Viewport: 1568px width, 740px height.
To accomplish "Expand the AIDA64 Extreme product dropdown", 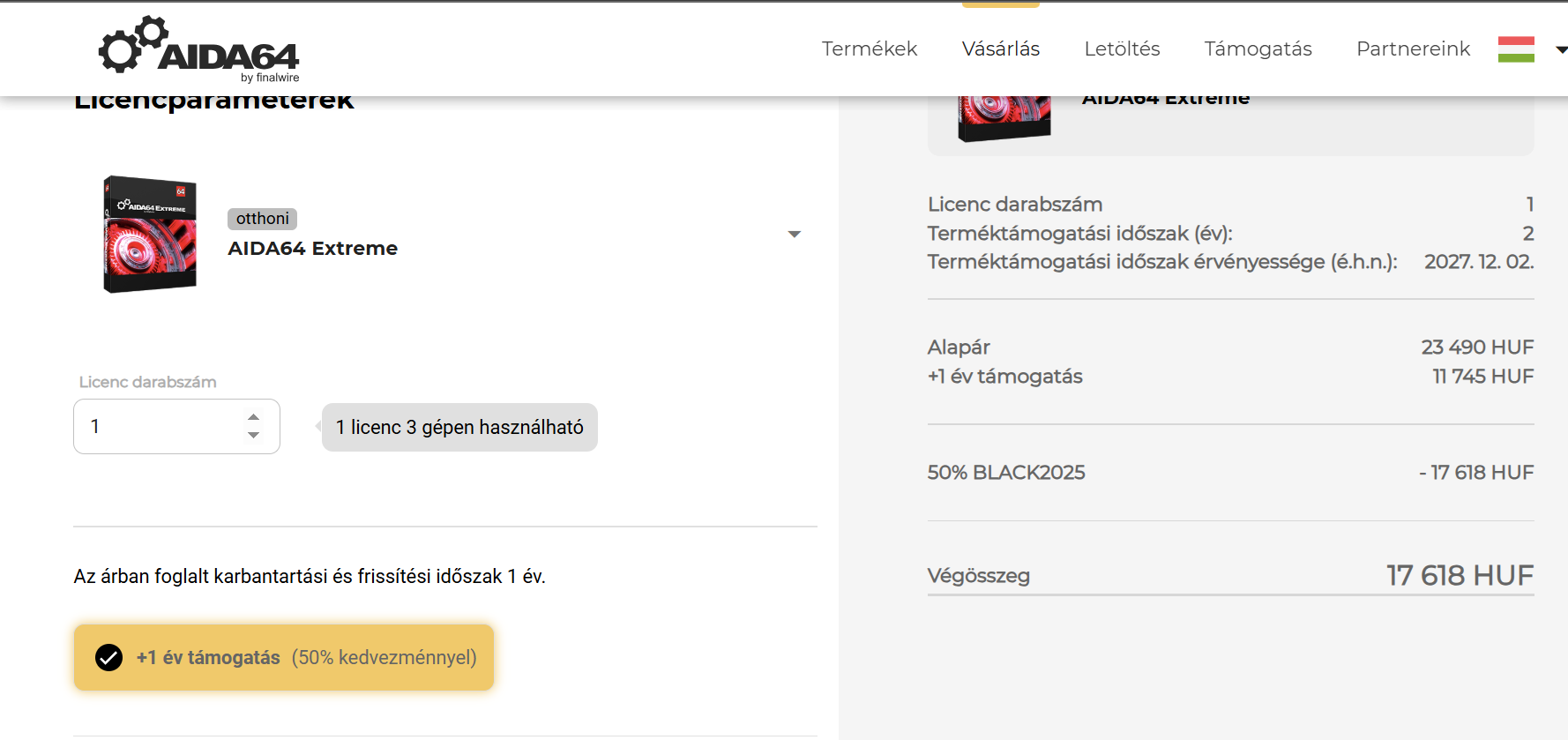I will point(795,234).
